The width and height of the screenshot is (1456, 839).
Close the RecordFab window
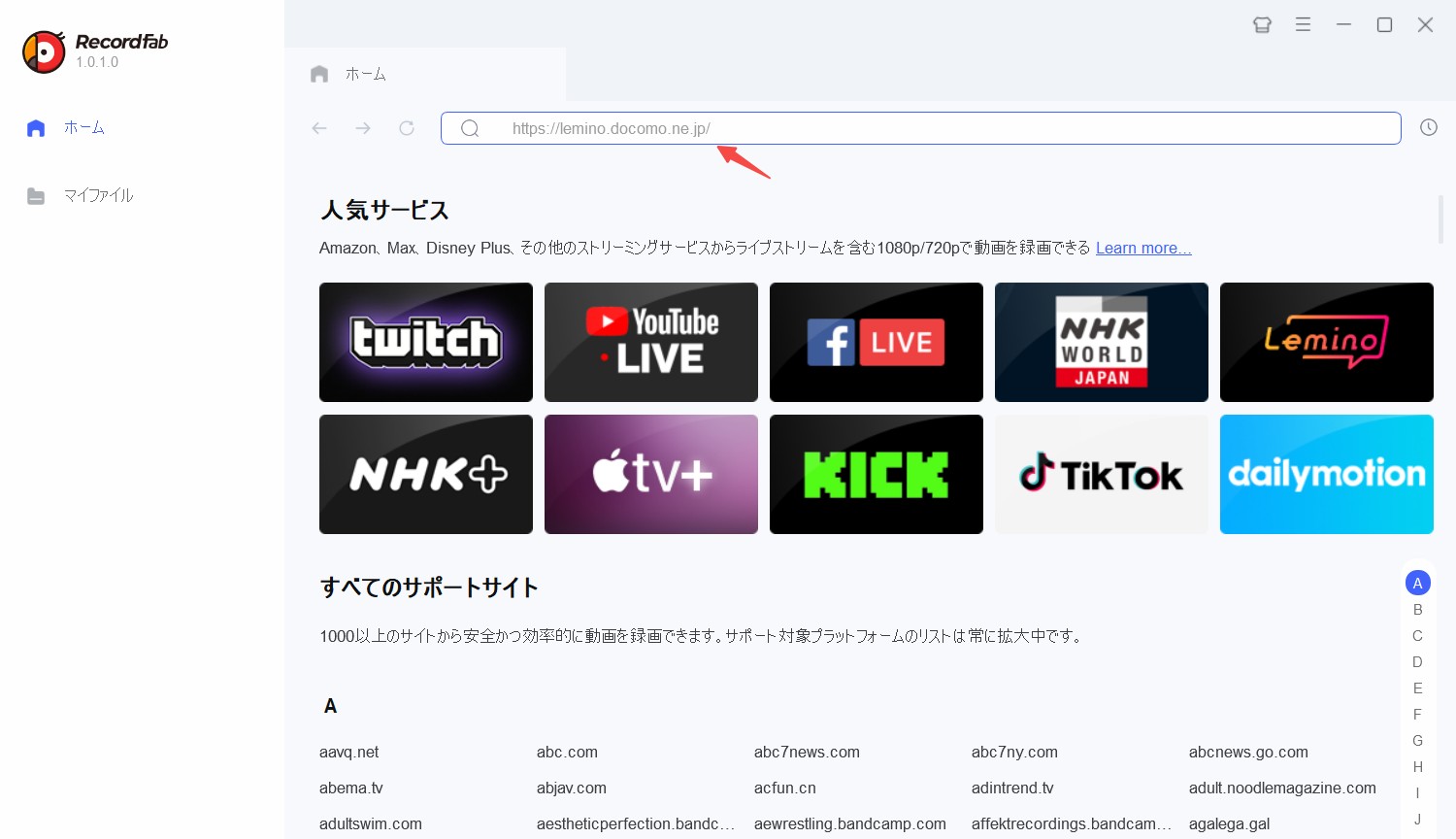pos(1426,25)
